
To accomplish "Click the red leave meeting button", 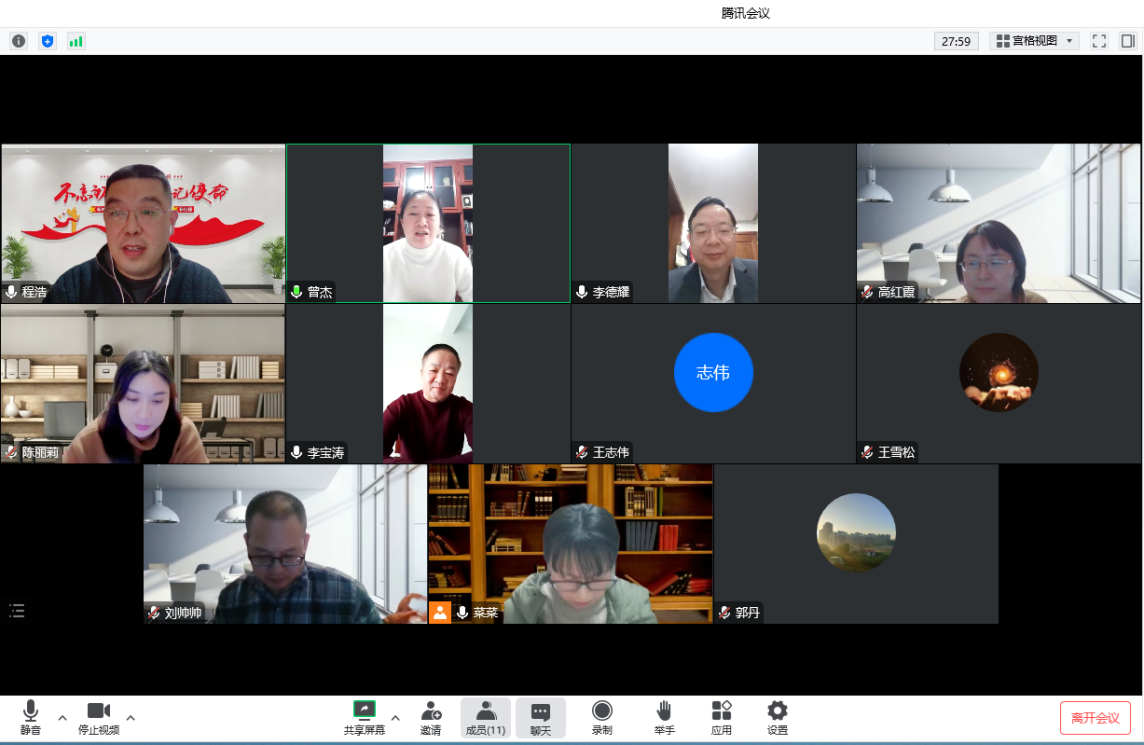I will click(1095, 718).
